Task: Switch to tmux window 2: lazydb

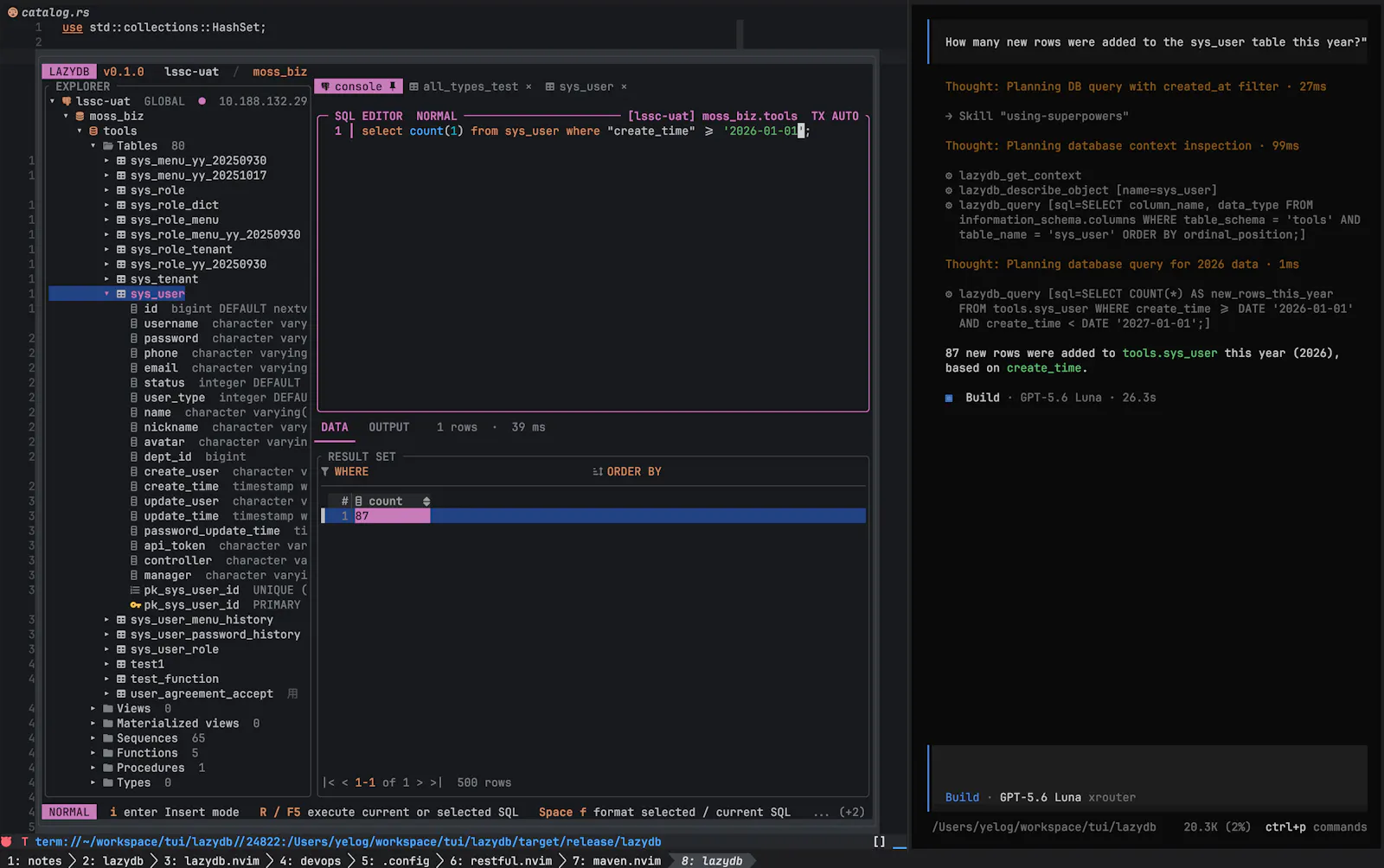Action: (112, 861)
